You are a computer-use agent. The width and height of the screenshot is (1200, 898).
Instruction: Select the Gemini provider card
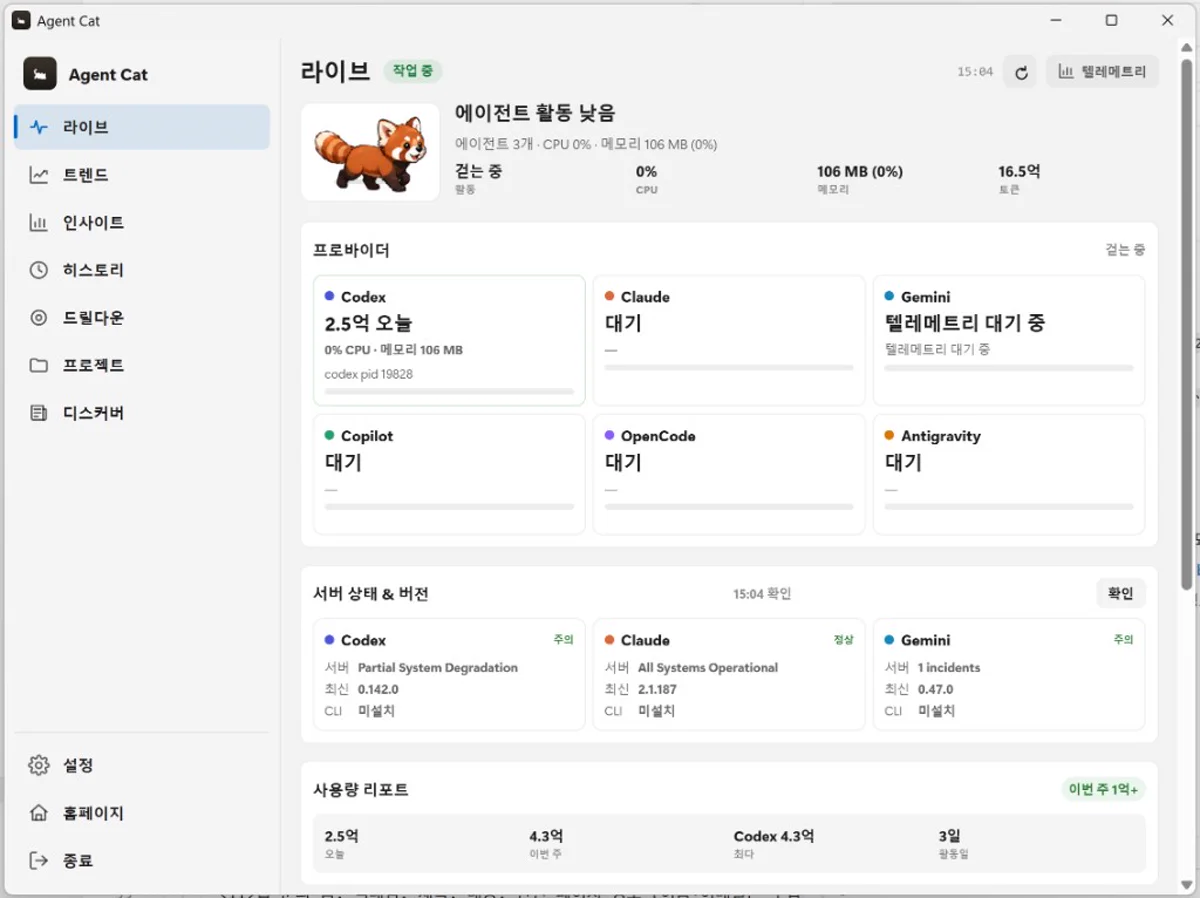coord(1009,341)
